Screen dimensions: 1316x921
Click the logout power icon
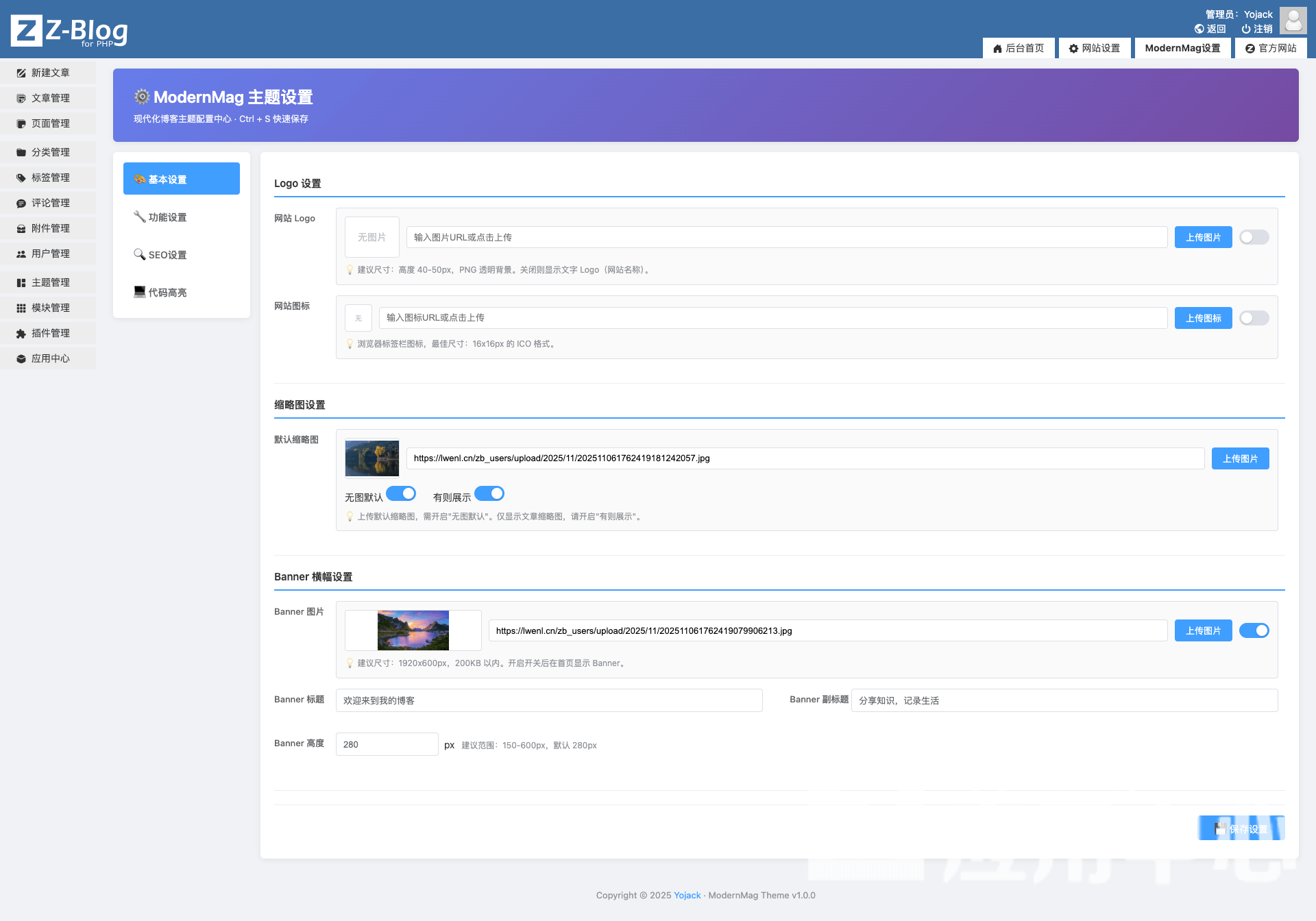click(1245, 29)
